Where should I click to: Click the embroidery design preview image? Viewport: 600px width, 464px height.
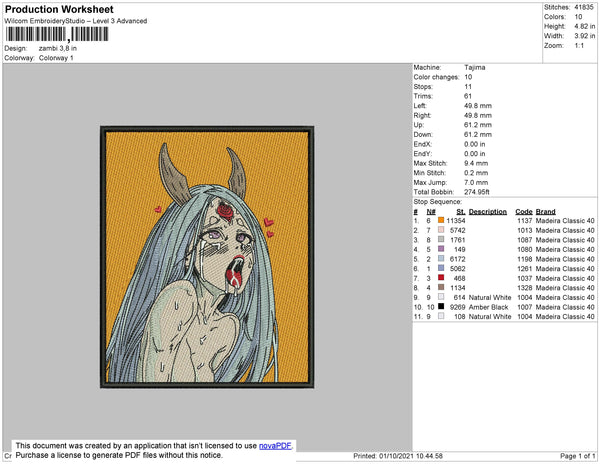(x=207, y=257)
